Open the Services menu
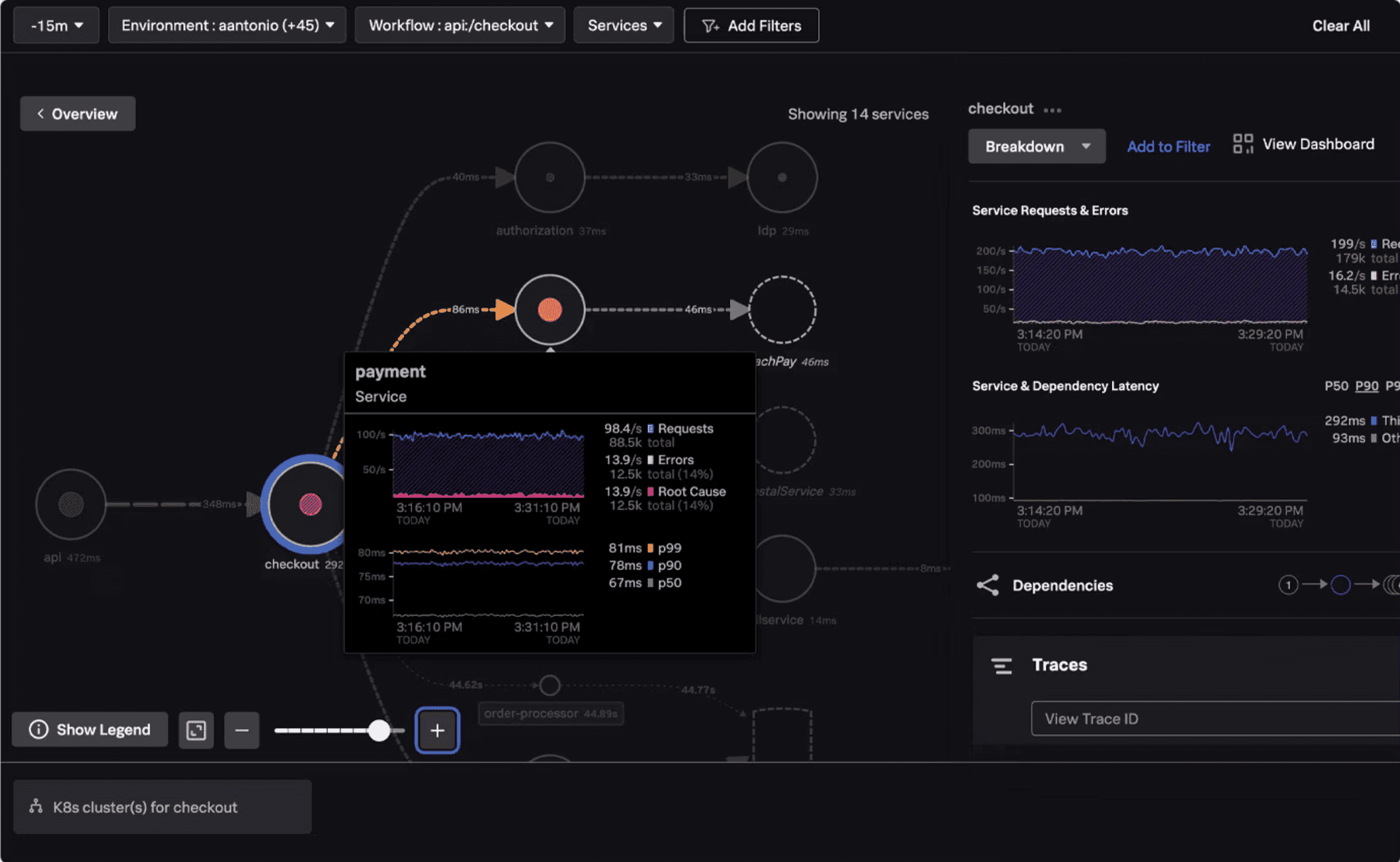This screenshot has width=1400, height=862. (x=623, y=25)
